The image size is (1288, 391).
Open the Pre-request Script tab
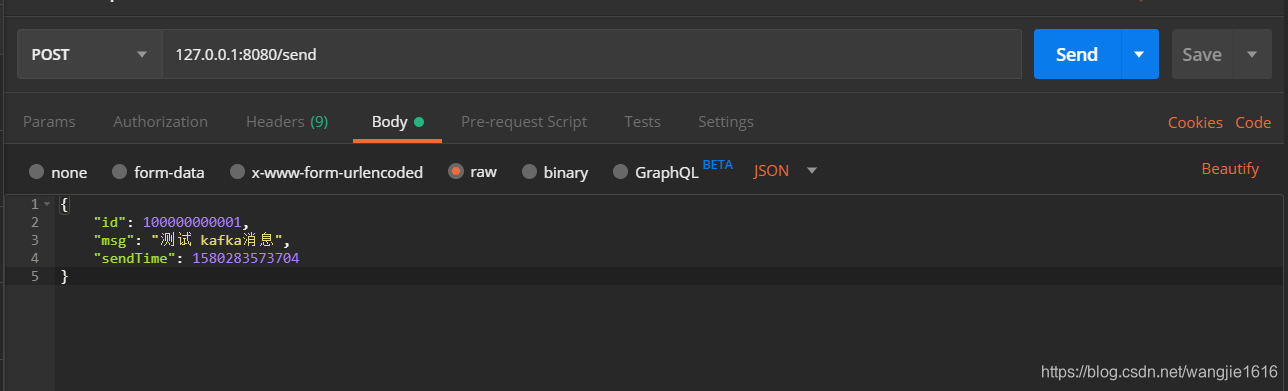click(524, 122)
